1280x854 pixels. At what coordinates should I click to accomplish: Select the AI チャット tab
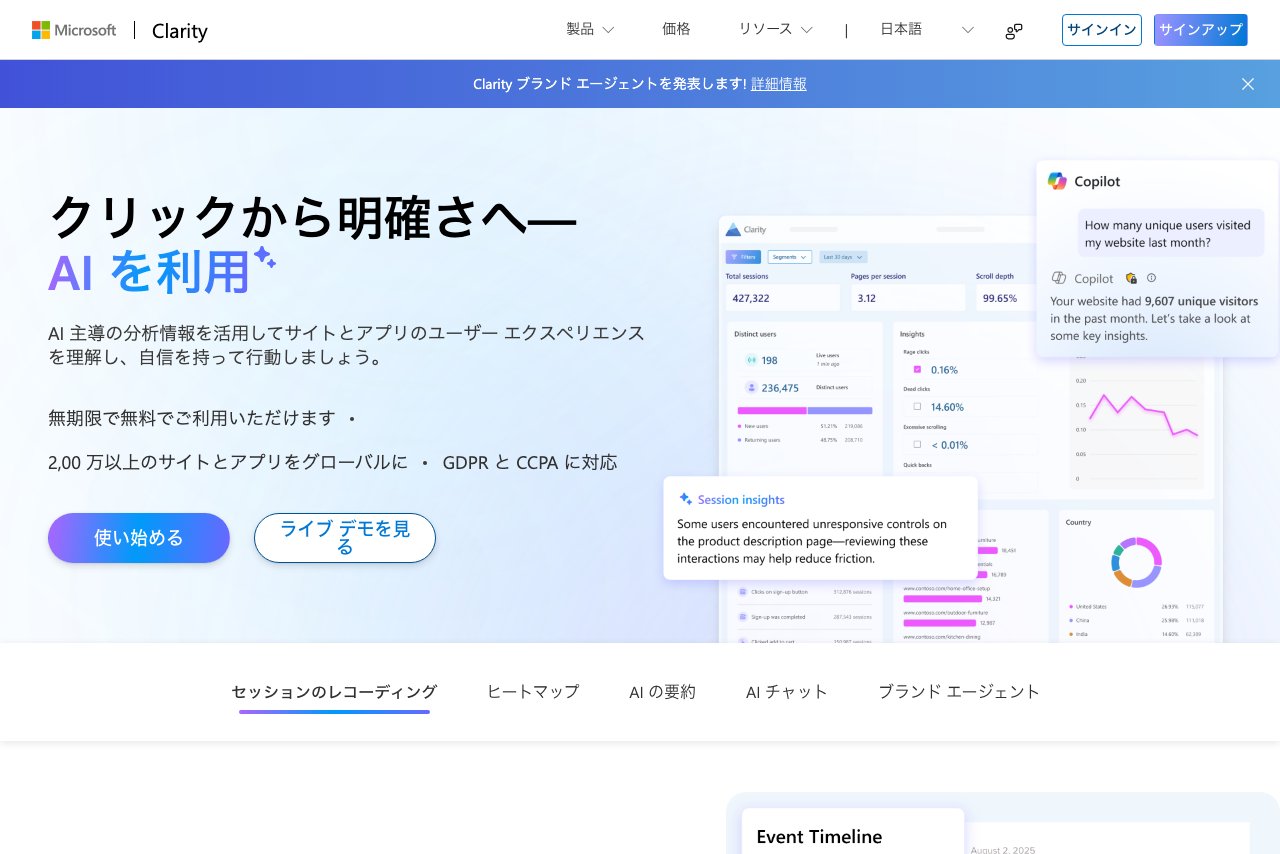787,692
